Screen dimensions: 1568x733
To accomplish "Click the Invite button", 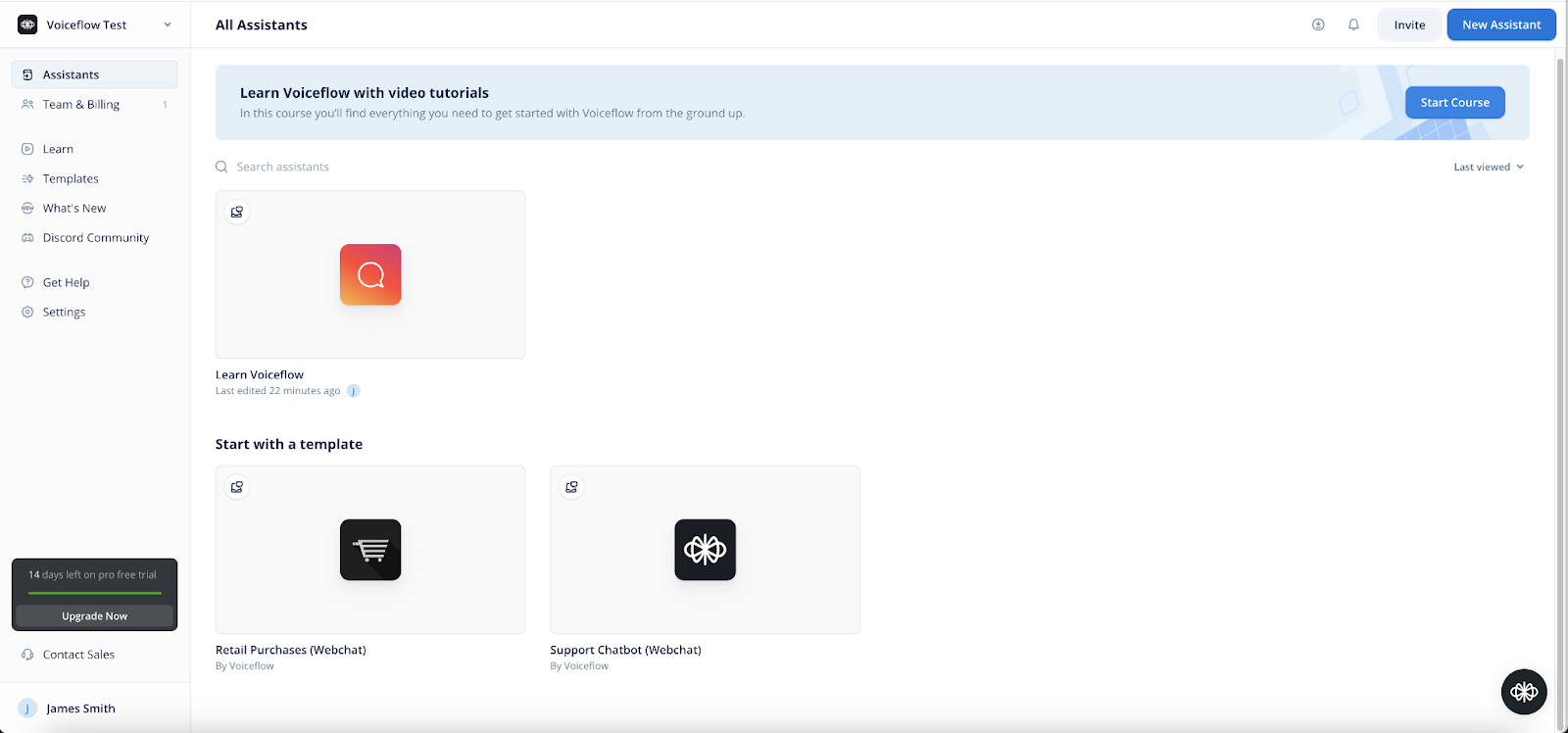I will [x=1409, y=24].
